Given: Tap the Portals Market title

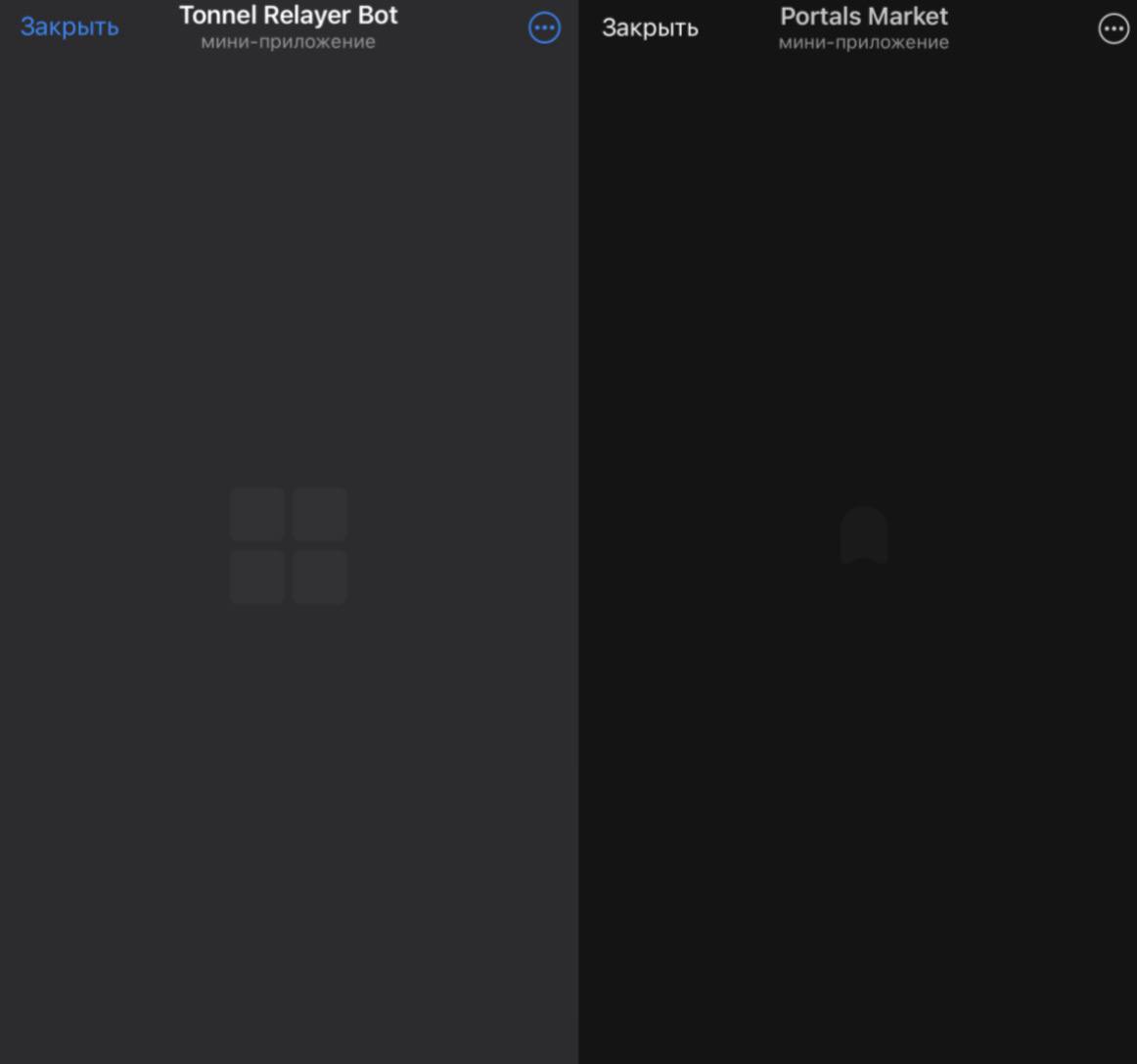Looking at the screenshot, I should [x=864, y=17].
